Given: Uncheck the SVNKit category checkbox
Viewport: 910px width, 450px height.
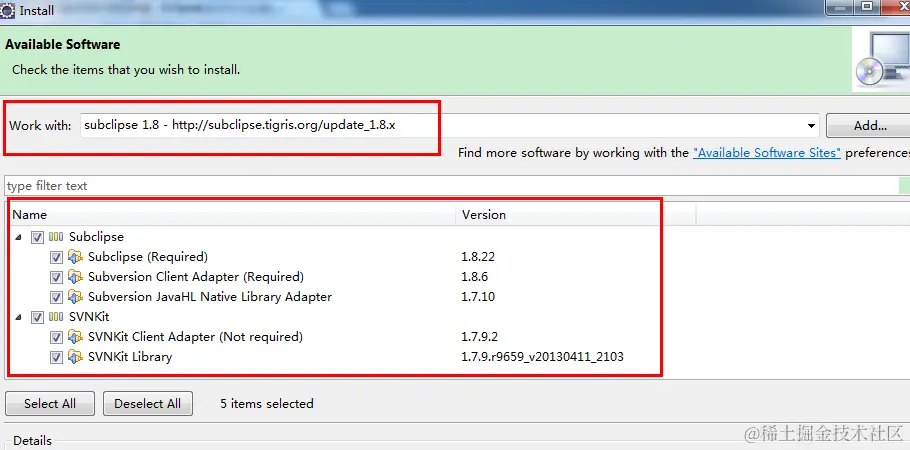Looking at the screenshot, I should (37, 318).
